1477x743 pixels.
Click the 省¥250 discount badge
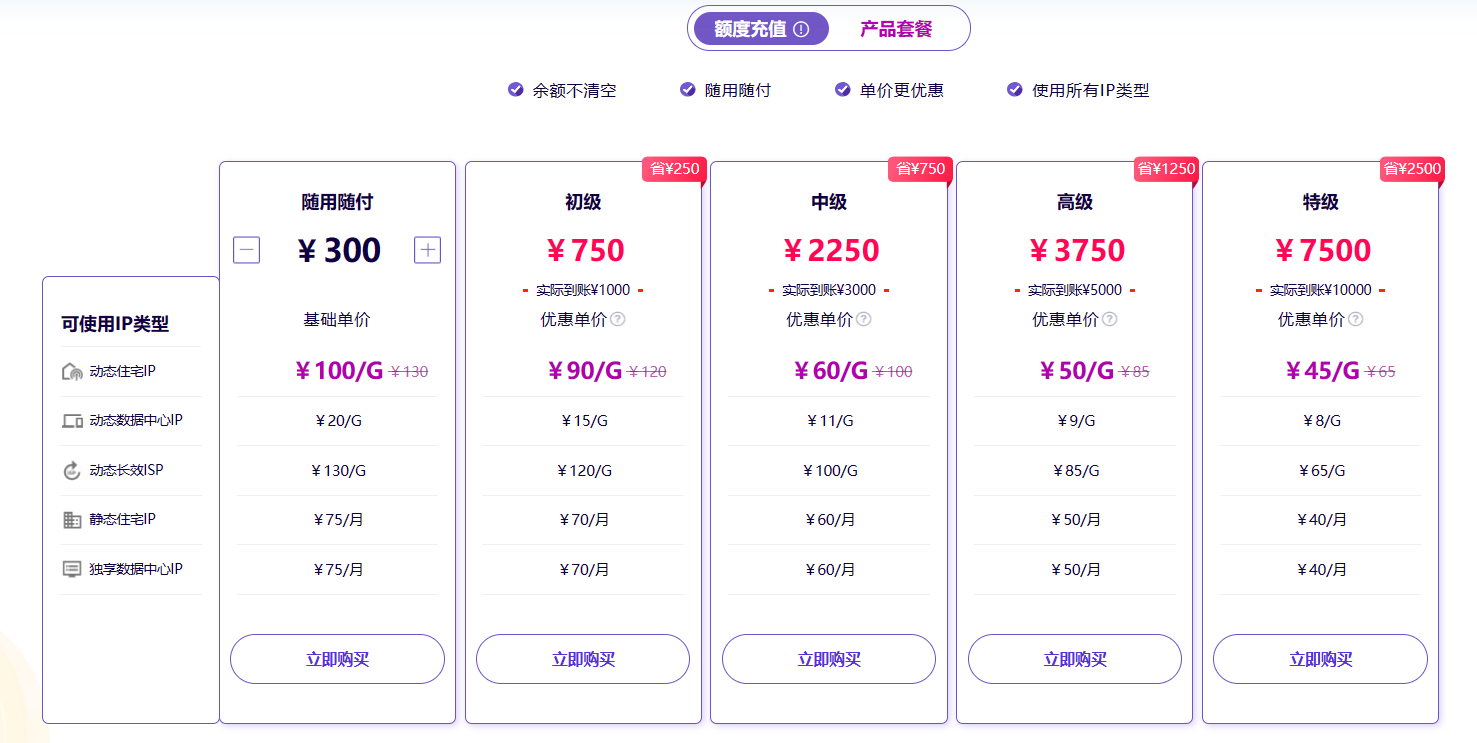click(x=675, y=169)
